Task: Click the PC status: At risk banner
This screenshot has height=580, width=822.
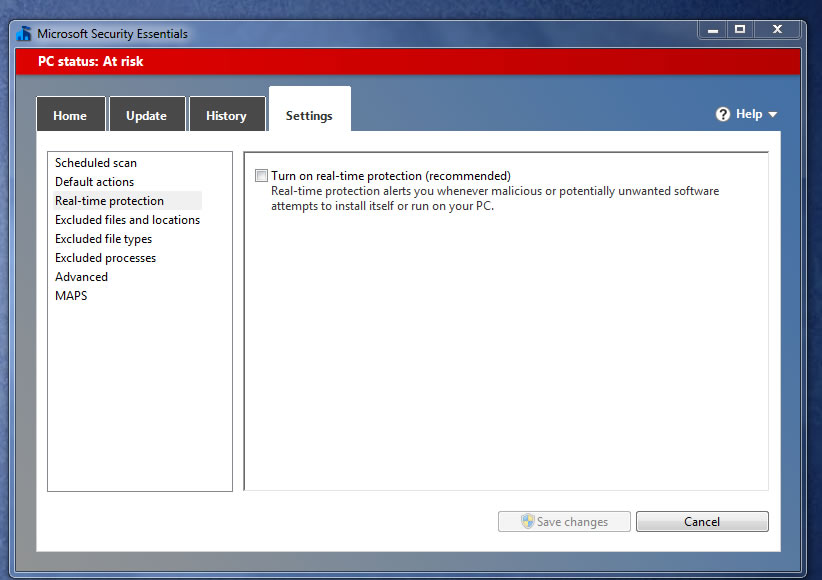Action: (x=408, y=61)
